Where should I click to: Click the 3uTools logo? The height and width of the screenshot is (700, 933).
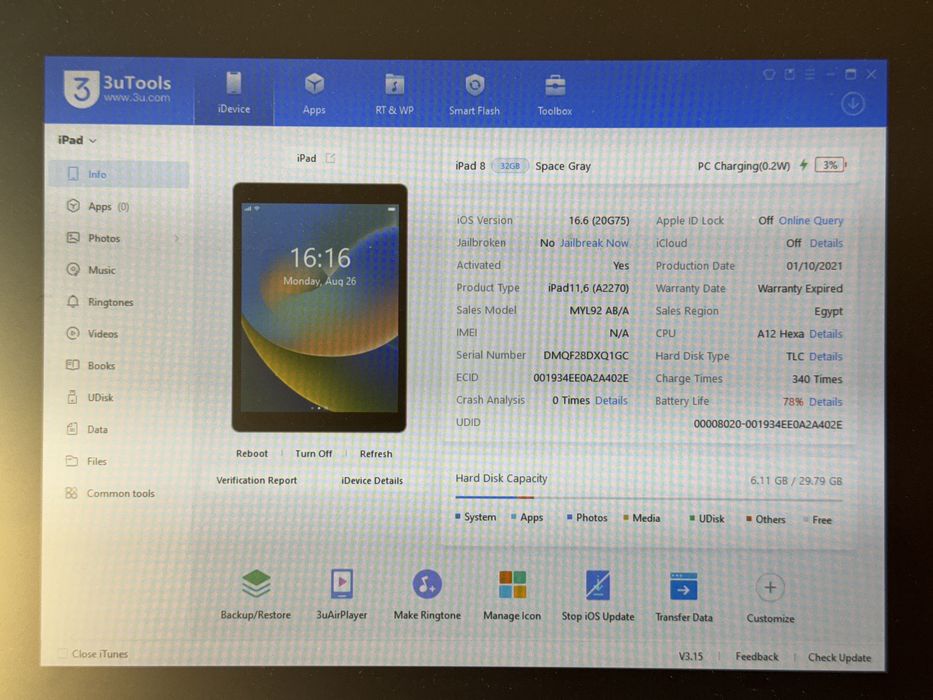pos(117,89)
